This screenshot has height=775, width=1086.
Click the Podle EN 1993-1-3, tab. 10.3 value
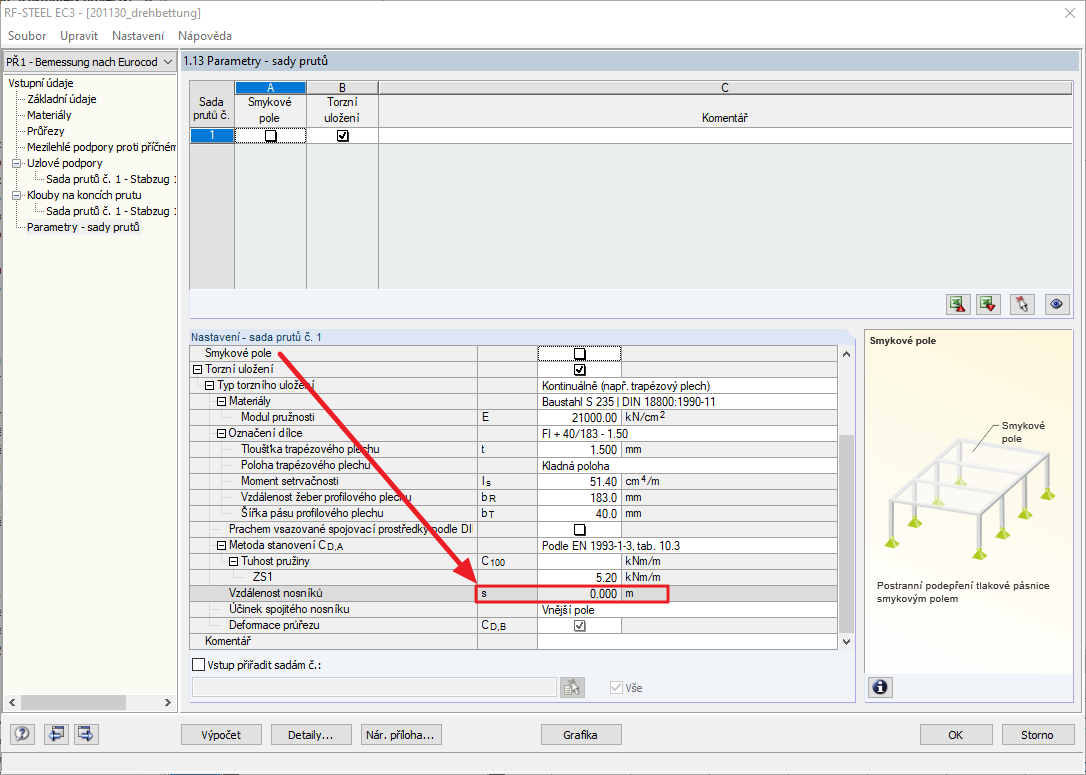(x=687, y=546)
